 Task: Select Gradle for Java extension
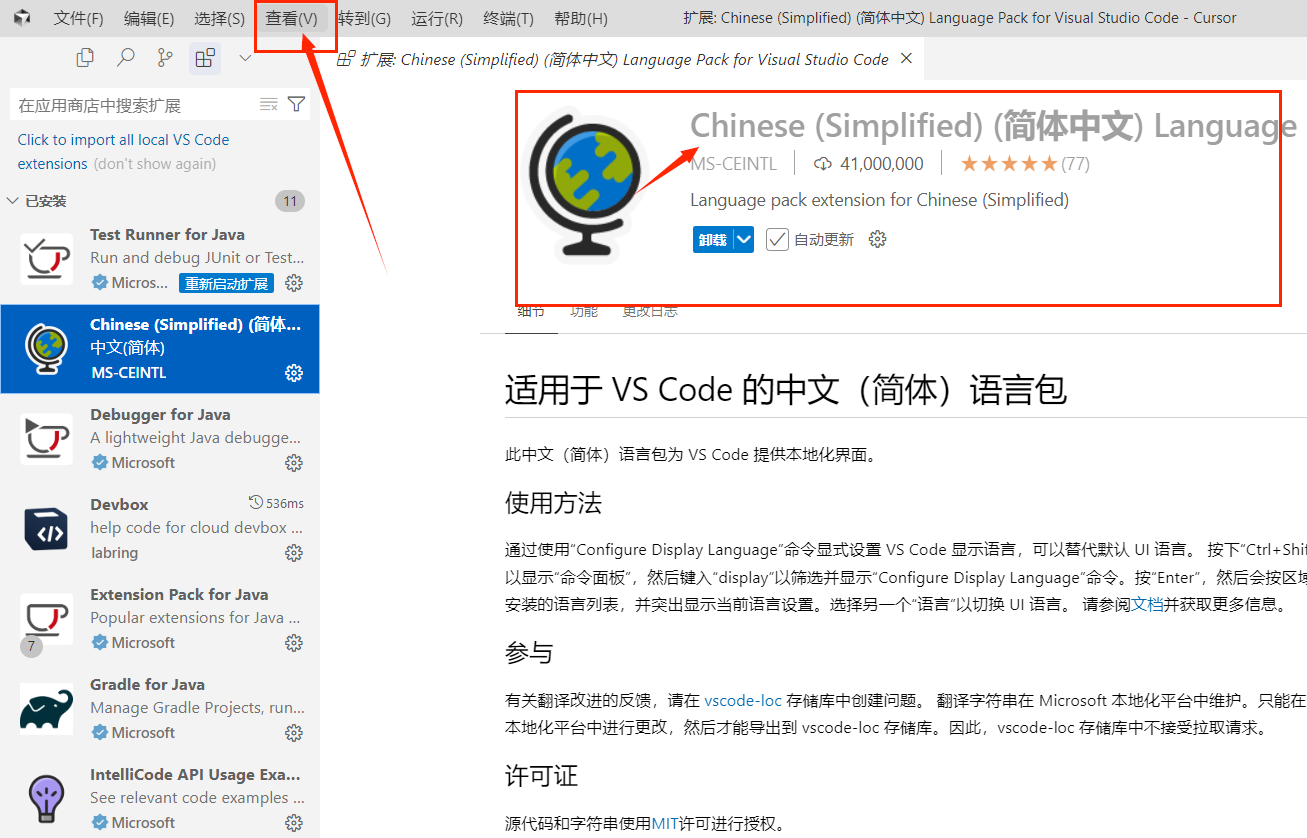pyautogui.click(x=160, y=710)
